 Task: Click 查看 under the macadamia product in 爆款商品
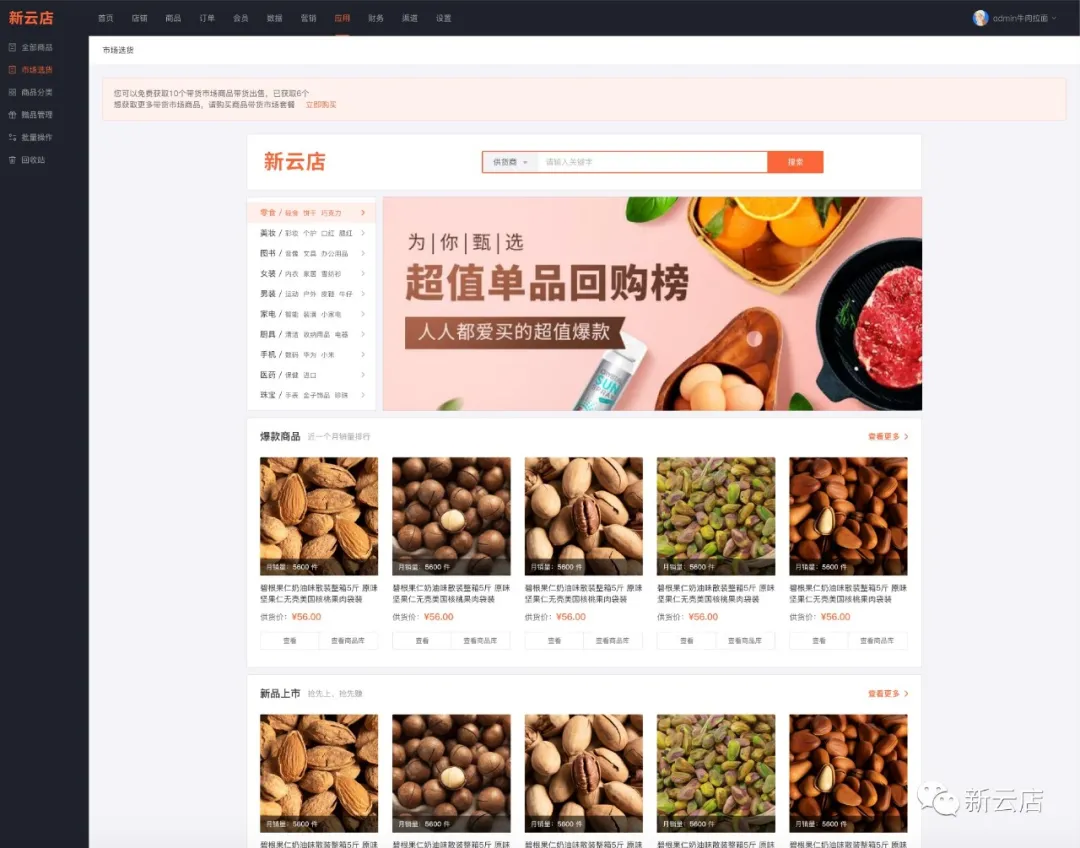point(422,641)
